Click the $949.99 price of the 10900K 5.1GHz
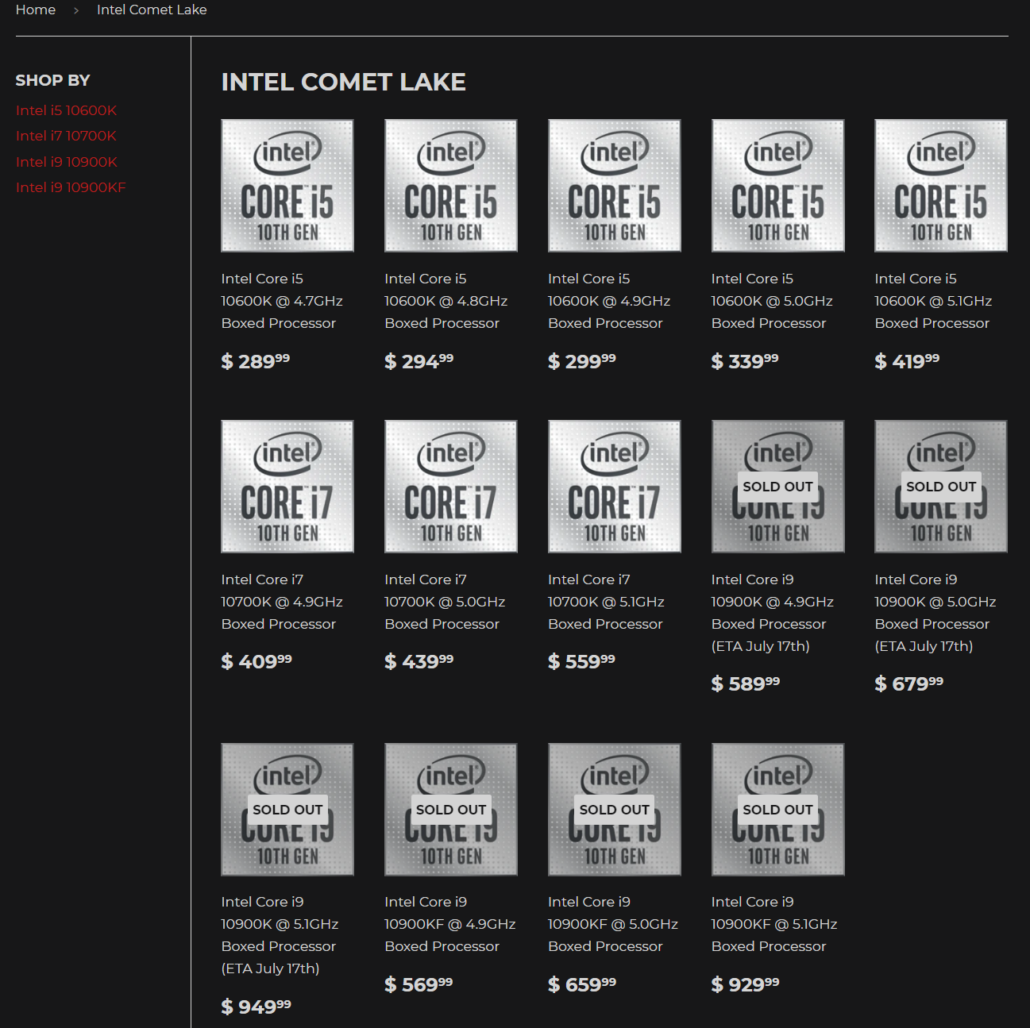Image resolution: width=1030 pixels, height=1028 pixels. 256,1006
